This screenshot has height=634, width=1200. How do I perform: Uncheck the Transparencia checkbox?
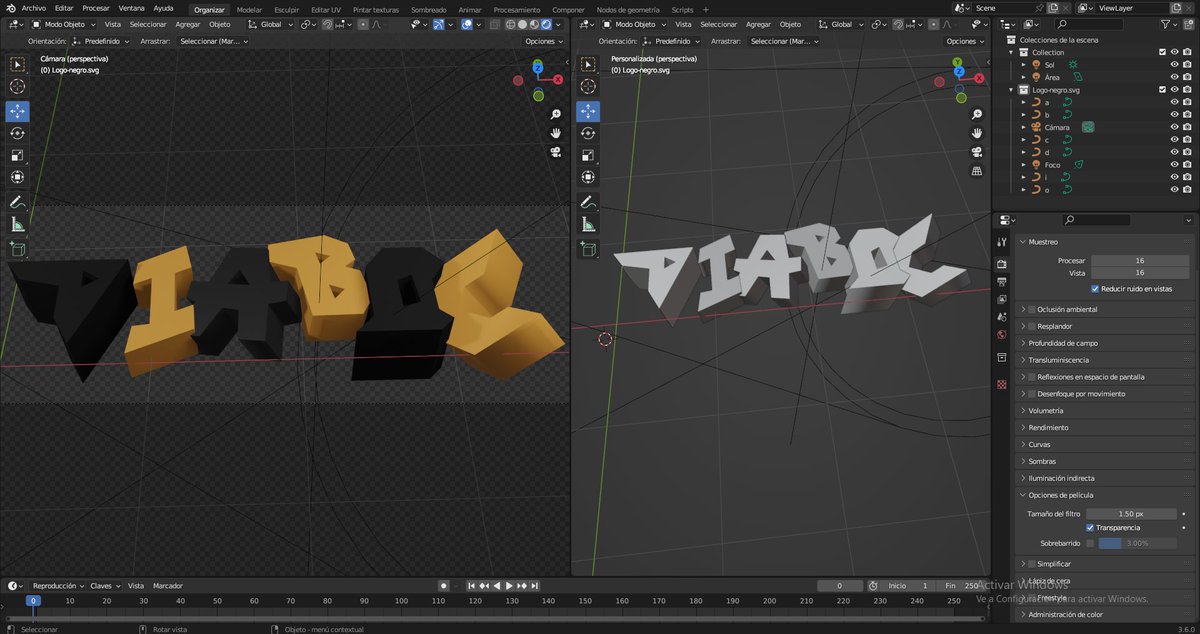[x=1090, y=527]
